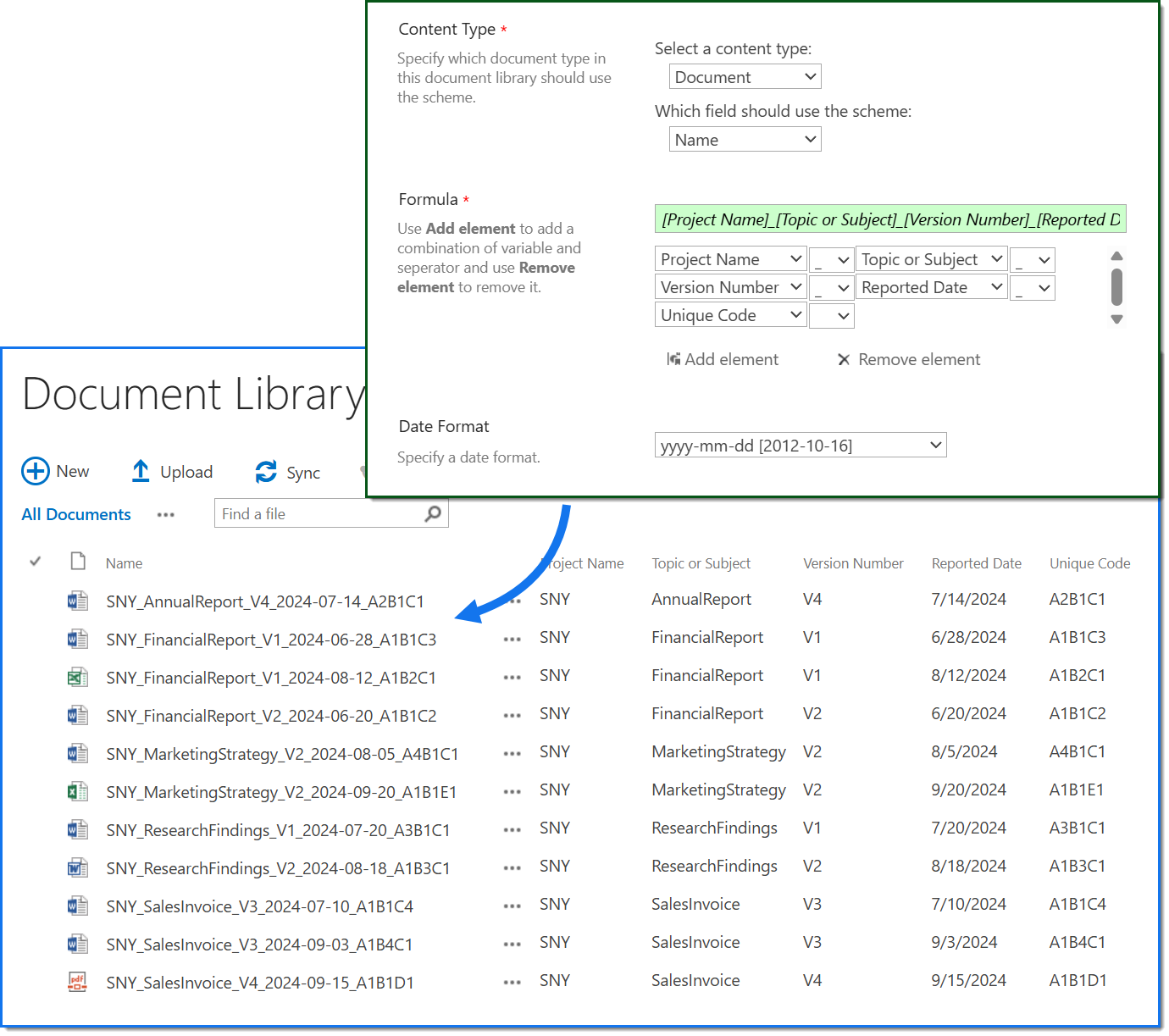Click Excel icon for SNY_MarketingStrategy_V2_2024-09-20_A1B1E1
This screenshot has width=1169, height=1036.
tap(78, 791)
